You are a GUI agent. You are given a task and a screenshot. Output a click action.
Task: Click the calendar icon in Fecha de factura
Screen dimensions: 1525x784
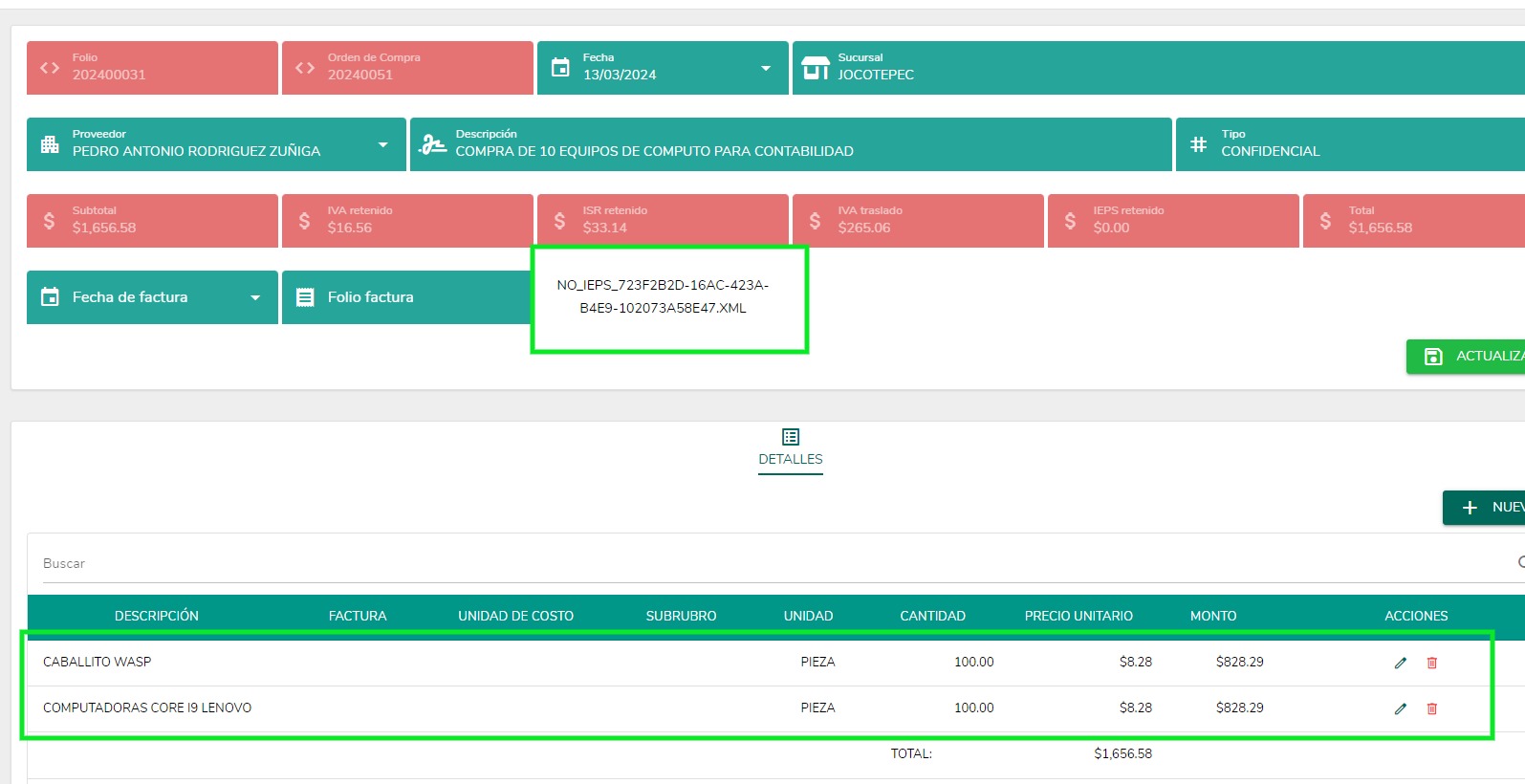[x=50, y=297]
